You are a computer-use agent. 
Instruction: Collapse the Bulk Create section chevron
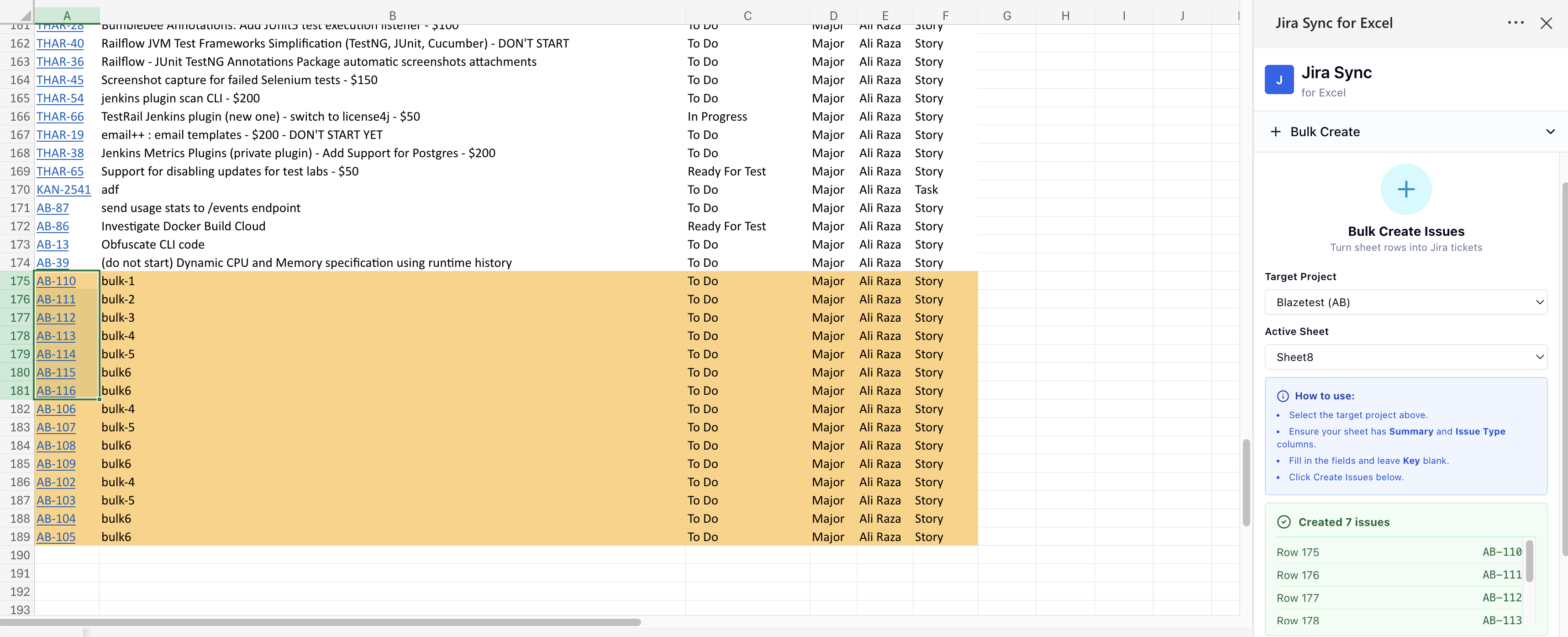1550,131
